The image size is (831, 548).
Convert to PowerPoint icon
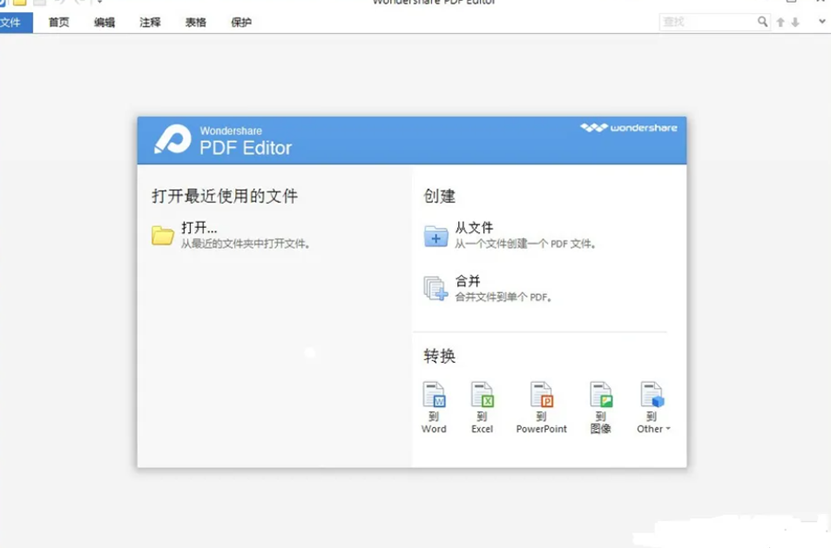[542, 395]
